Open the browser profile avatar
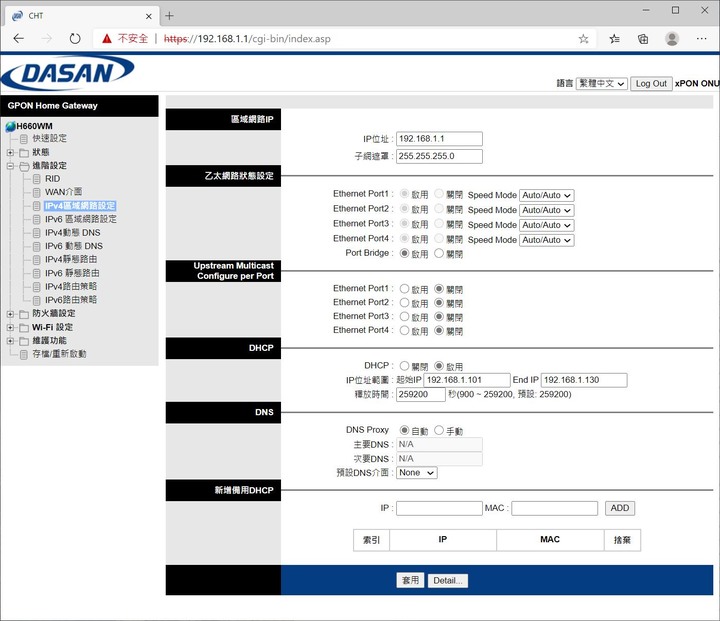The height and width of the screenshot is (621, 720). [x=672, y=39]
